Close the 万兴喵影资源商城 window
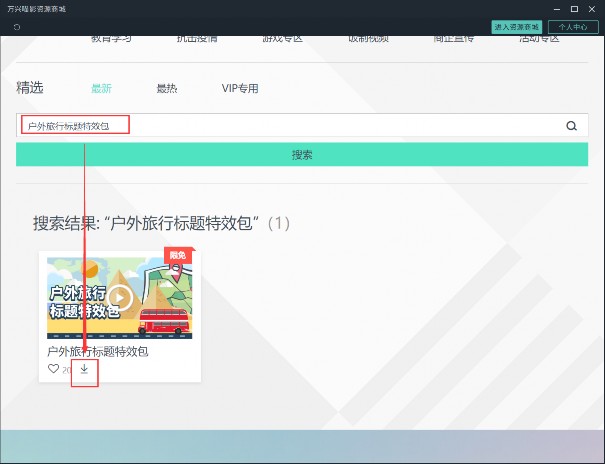 592,9
